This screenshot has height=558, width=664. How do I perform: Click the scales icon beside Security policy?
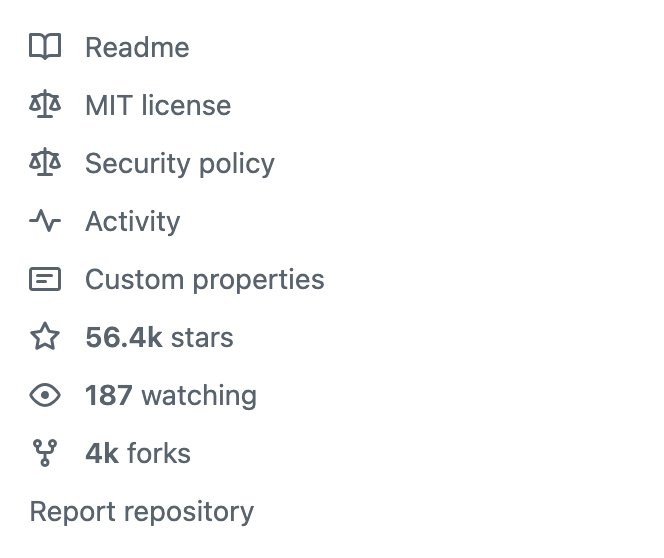(45, 163)
